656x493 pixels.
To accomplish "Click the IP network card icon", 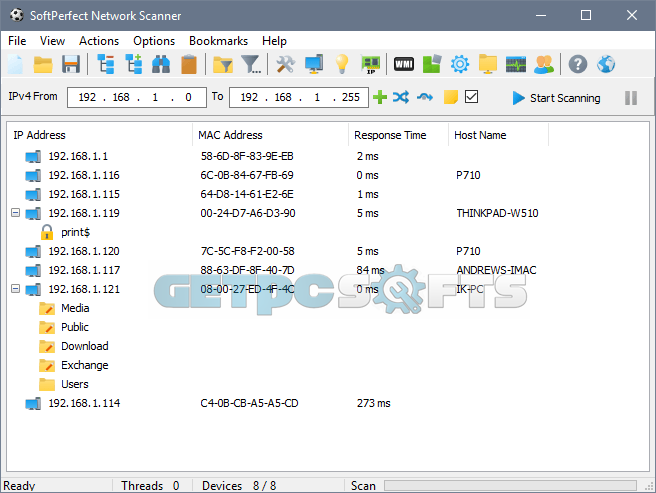I will pyautogui.click(x=371, y=65).
